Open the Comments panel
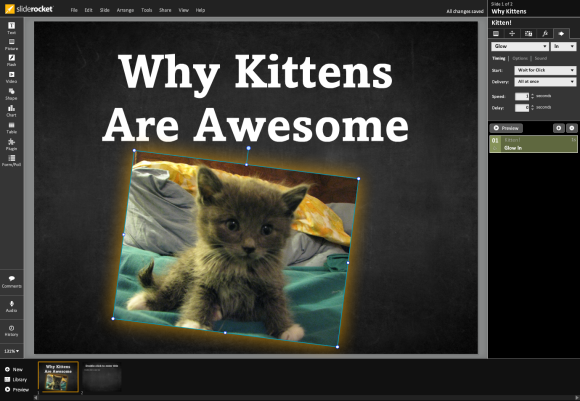Viewport: 580px width, 401px height. coord(11,282)
